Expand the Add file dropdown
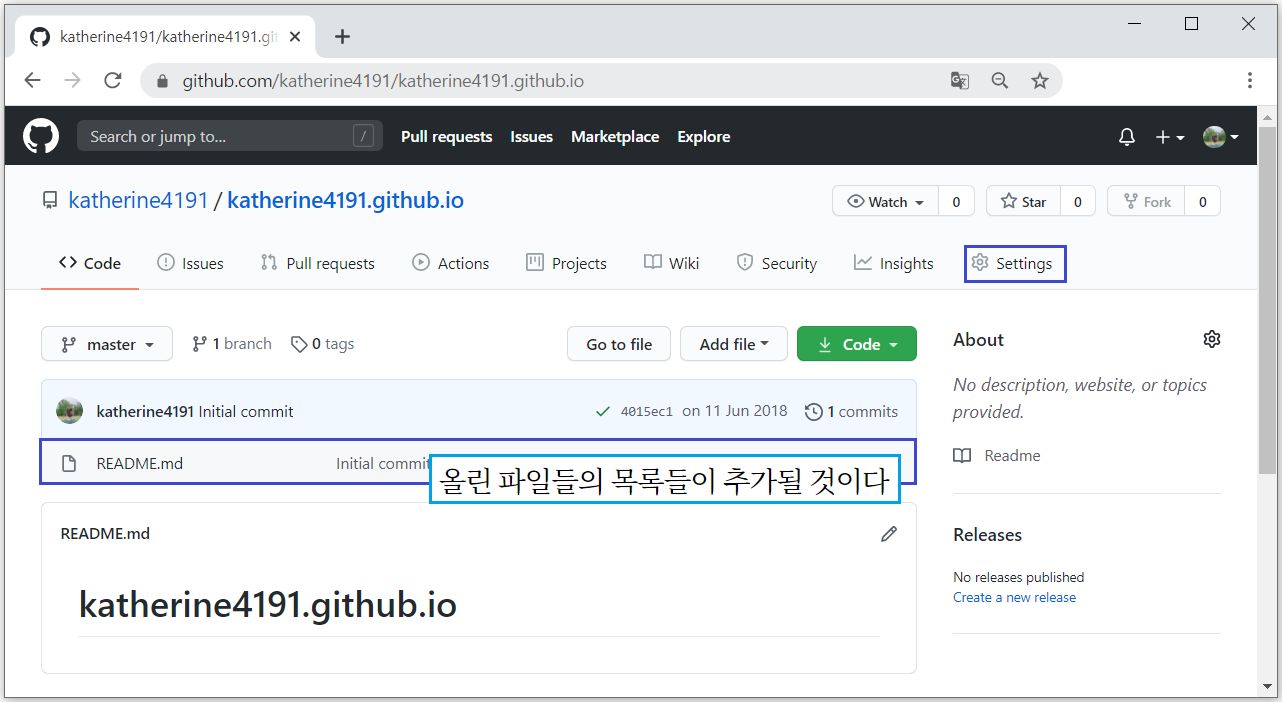 (734, 344)
